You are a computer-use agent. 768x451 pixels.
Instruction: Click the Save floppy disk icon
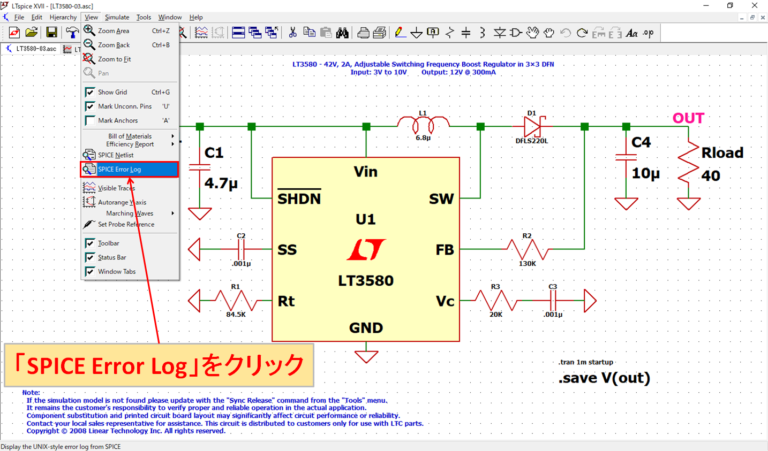(x=51, y=33)
